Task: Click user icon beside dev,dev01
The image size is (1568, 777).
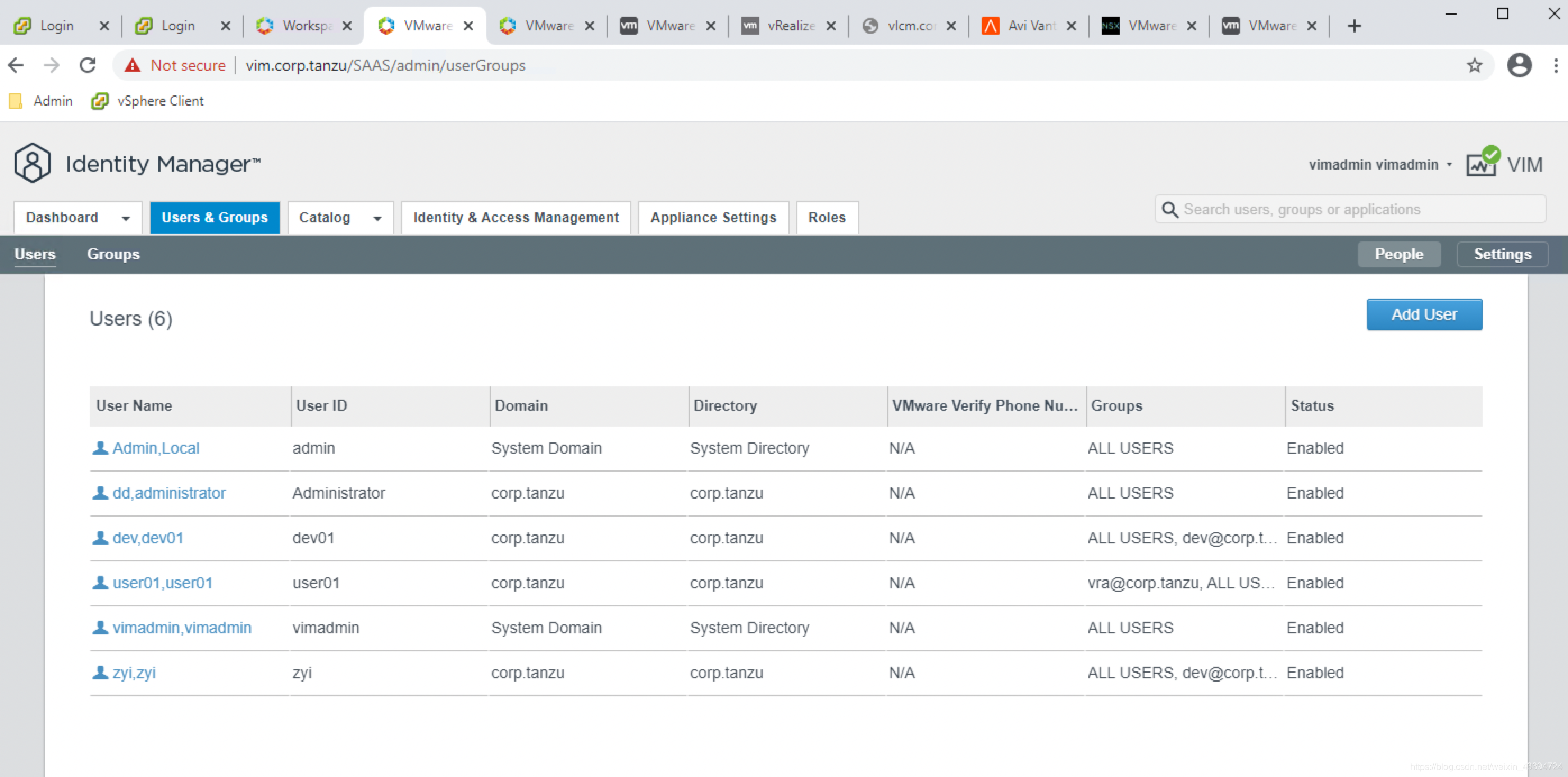Action: 100,538
